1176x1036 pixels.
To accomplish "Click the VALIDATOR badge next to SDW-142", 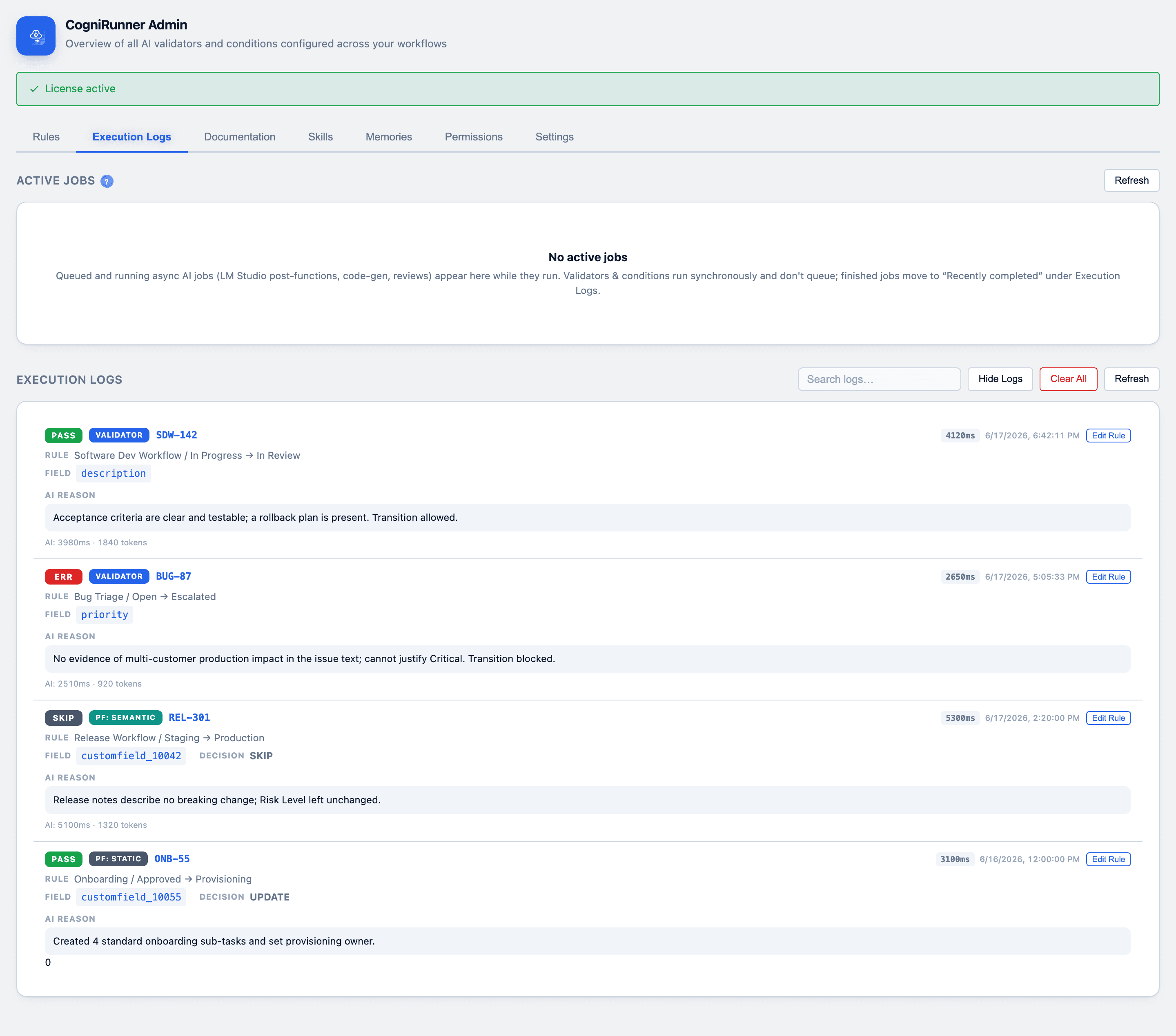I will [119, 436].
